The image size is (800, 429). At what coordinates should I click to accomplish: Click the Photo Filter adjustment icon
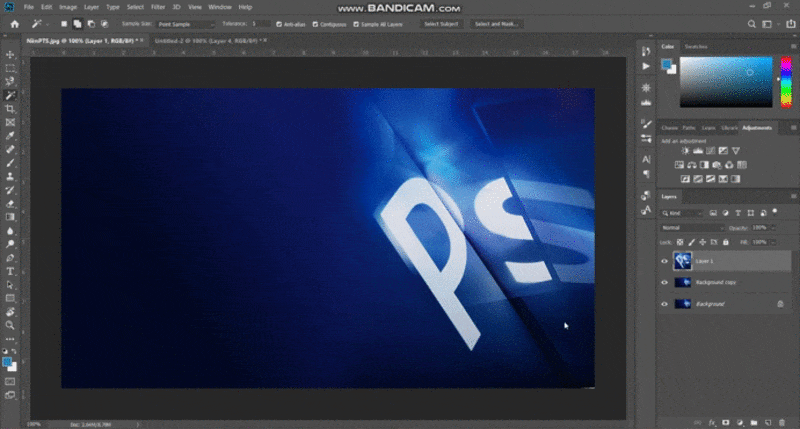click(x=717, y=165)
